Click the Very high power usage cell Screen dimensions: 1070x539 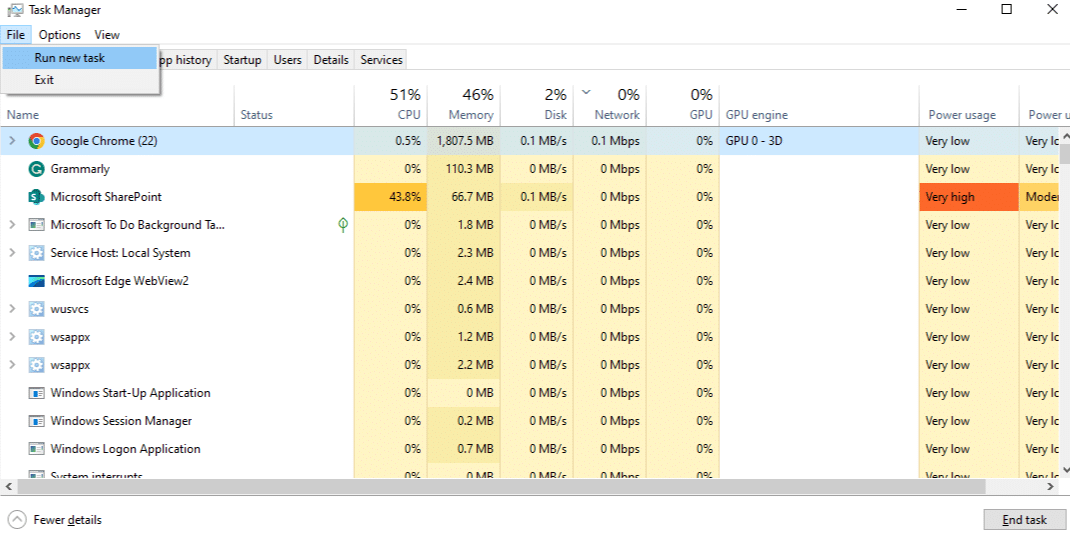(969, 196)
